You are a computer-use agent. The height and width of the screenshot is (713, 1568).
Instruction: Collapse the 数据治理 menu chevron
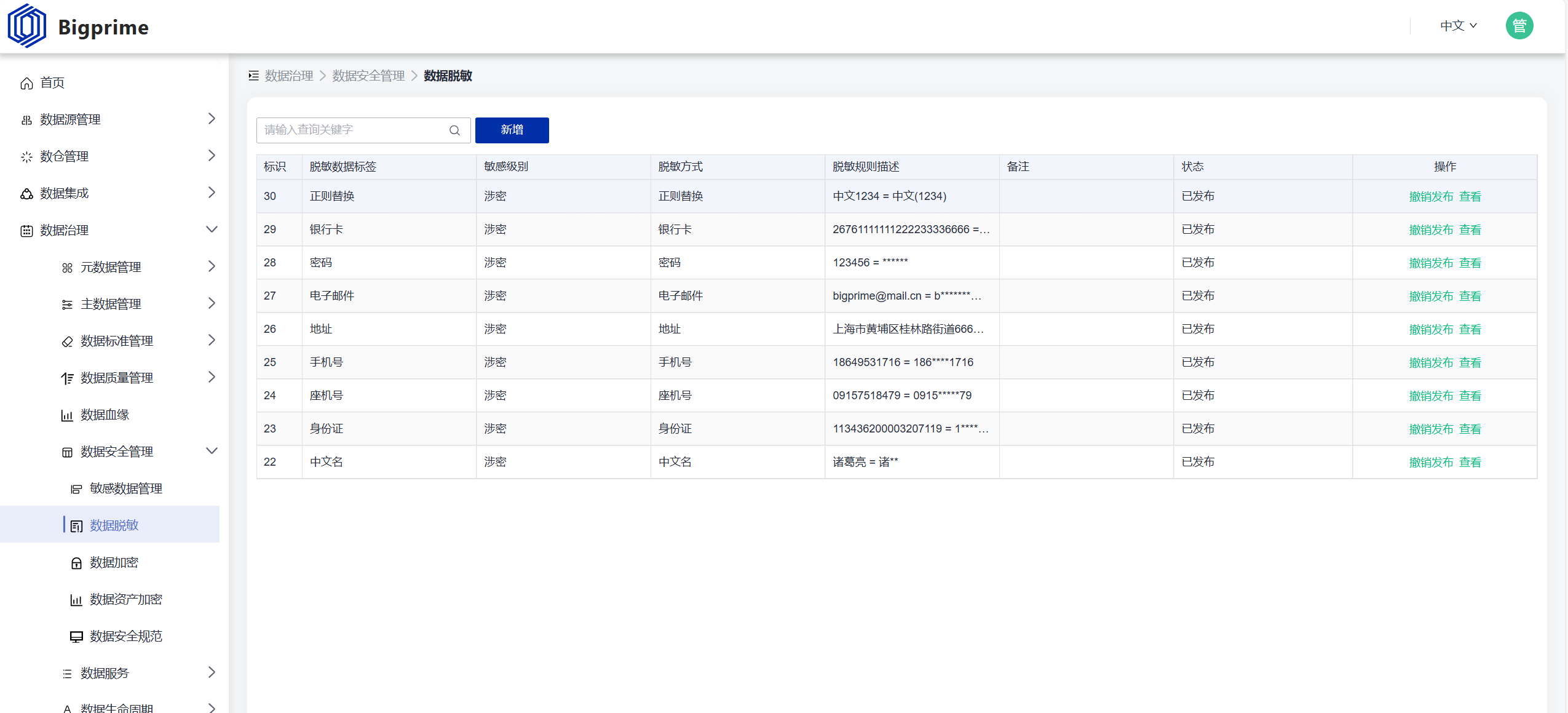[212, 229]
